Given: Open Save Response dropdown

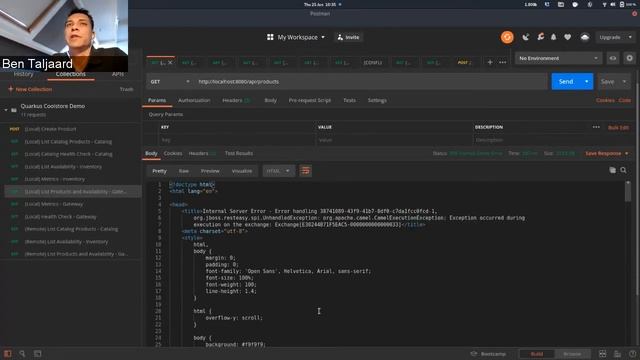Looking at the screenshot, I should pyautogui.click(x=607, y=153).
